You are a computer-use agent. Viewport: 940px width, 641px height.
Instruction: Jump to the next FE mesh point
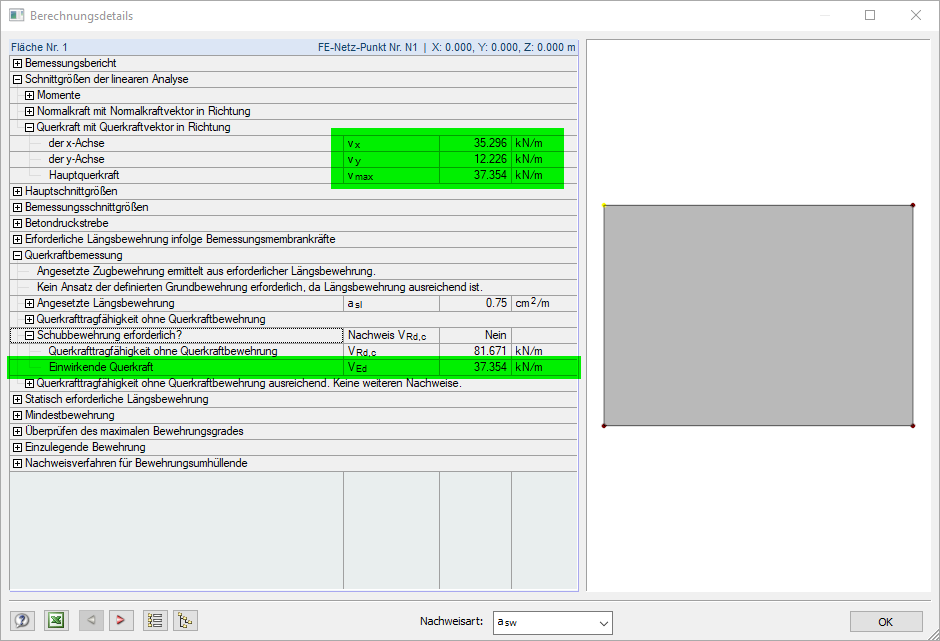[121, 620]
